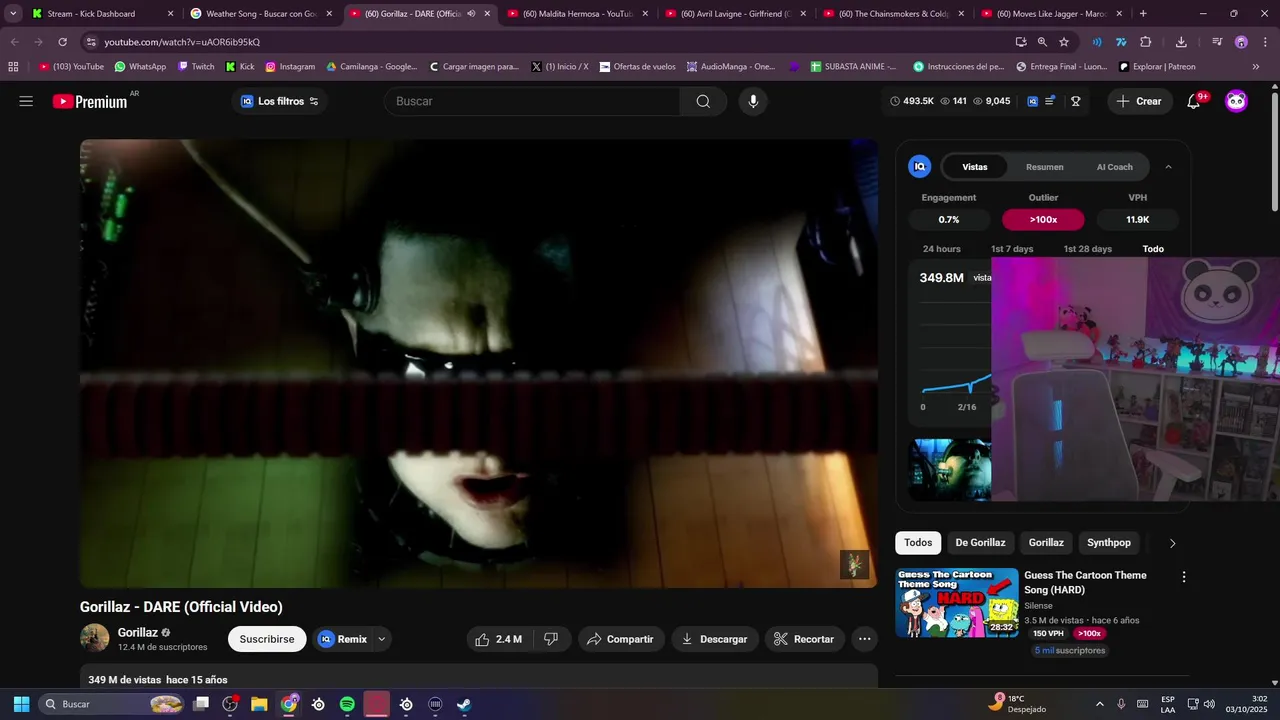Select the 24 hours range

point(941,249)
